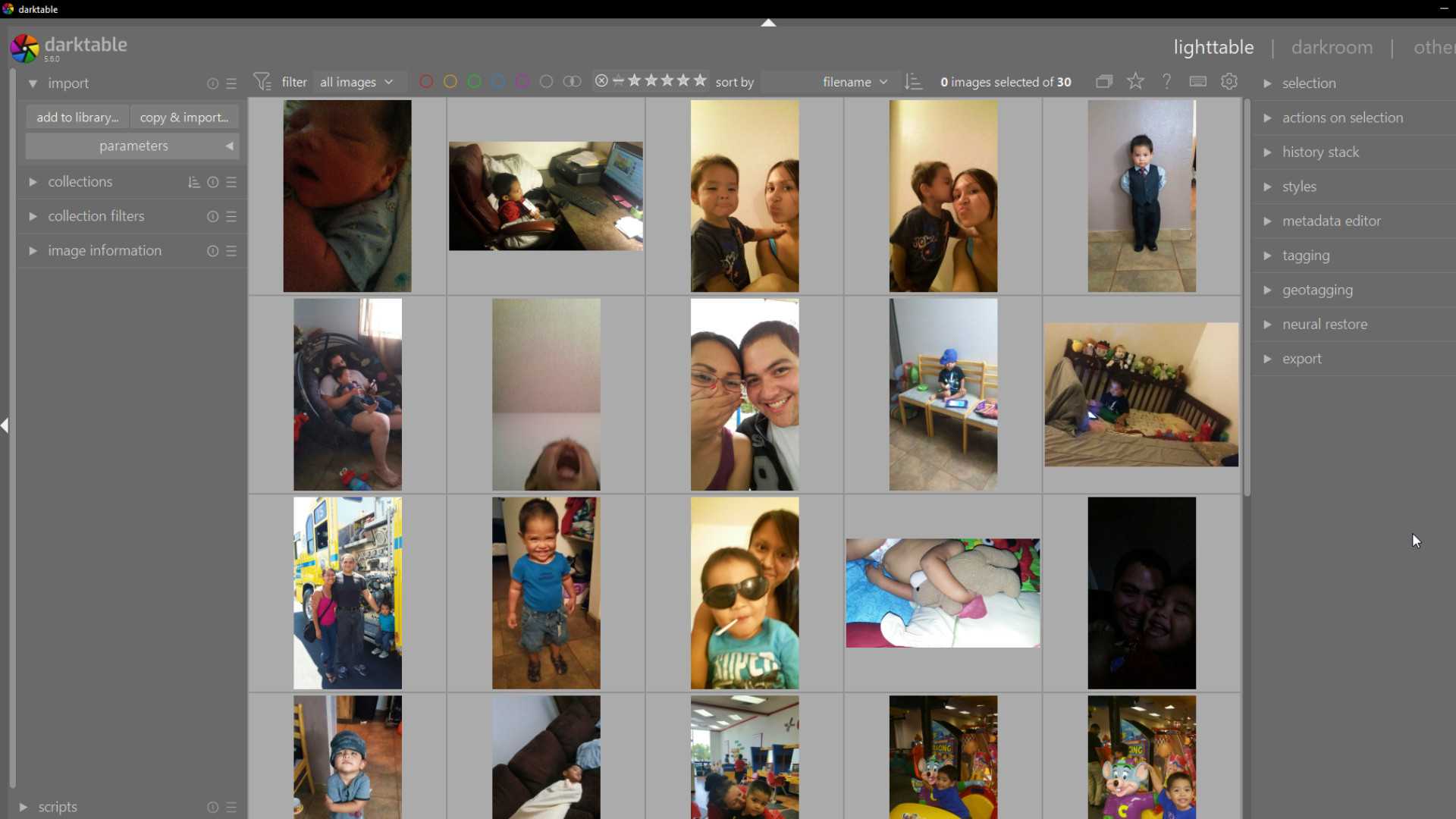1456x819 pixels.
Task: Open the other views menu
Action: click(1433, 47)
